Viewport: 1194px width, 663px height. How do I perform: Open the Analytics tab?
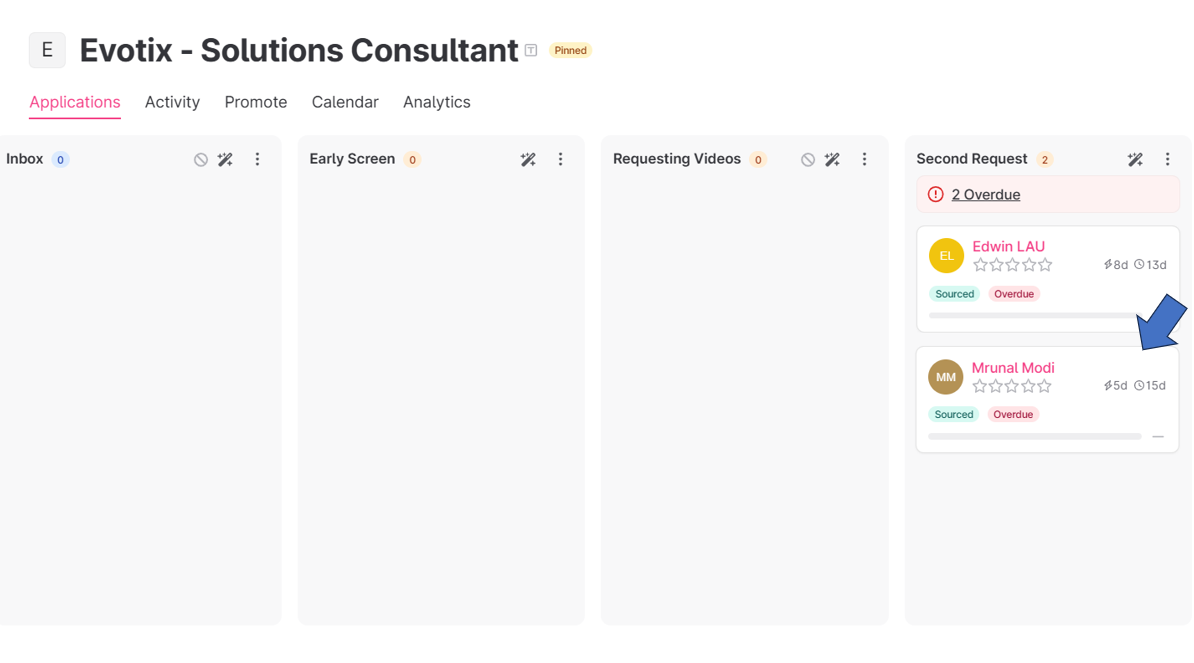436,102
